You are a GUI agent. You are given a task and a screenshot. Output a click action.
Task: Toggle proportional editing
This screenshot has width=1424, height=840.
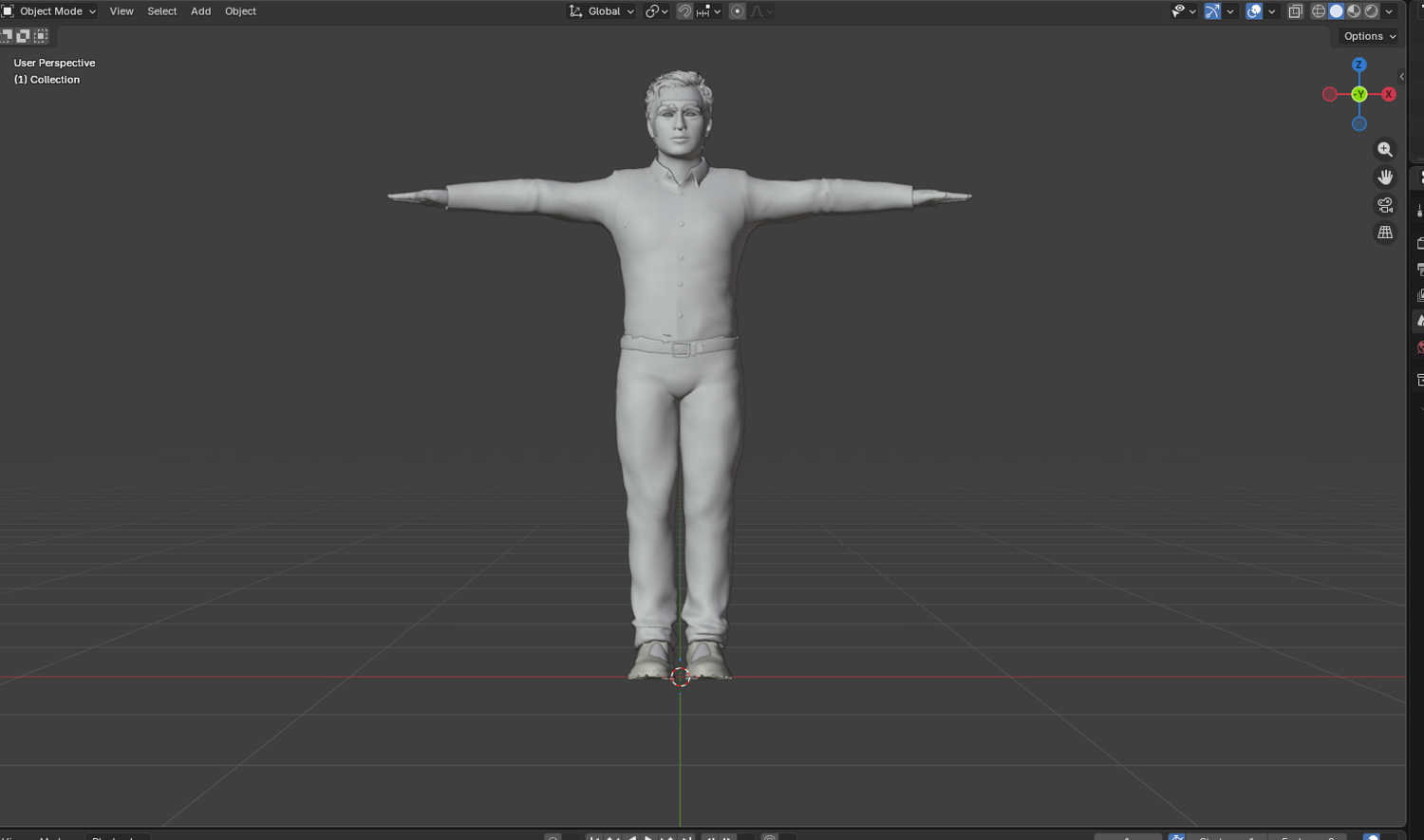click(737, 11)
